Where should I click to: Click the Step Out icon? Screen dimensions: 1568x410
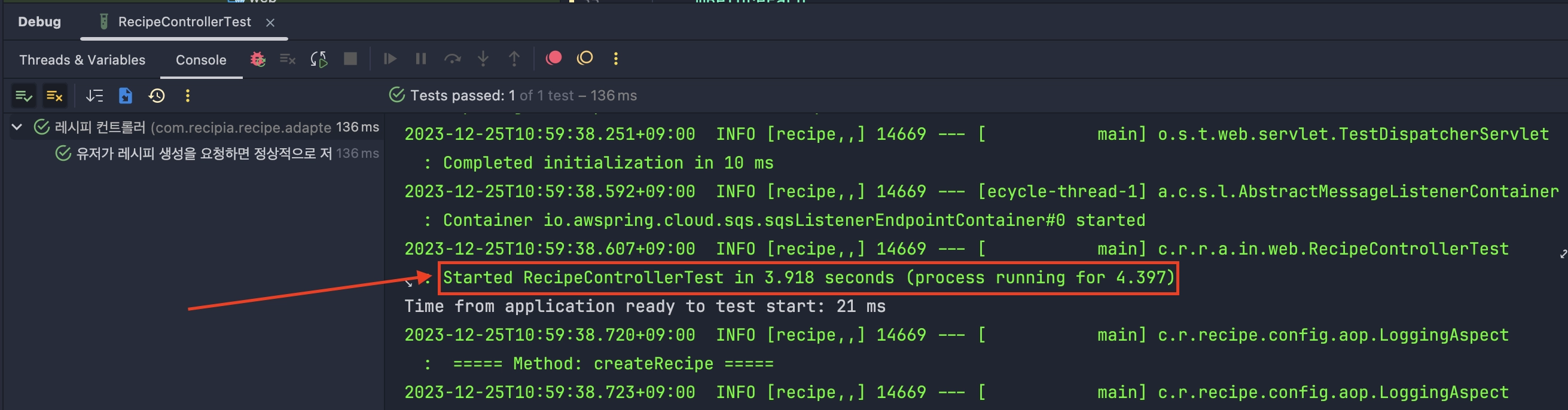click(x=514, y=59)
